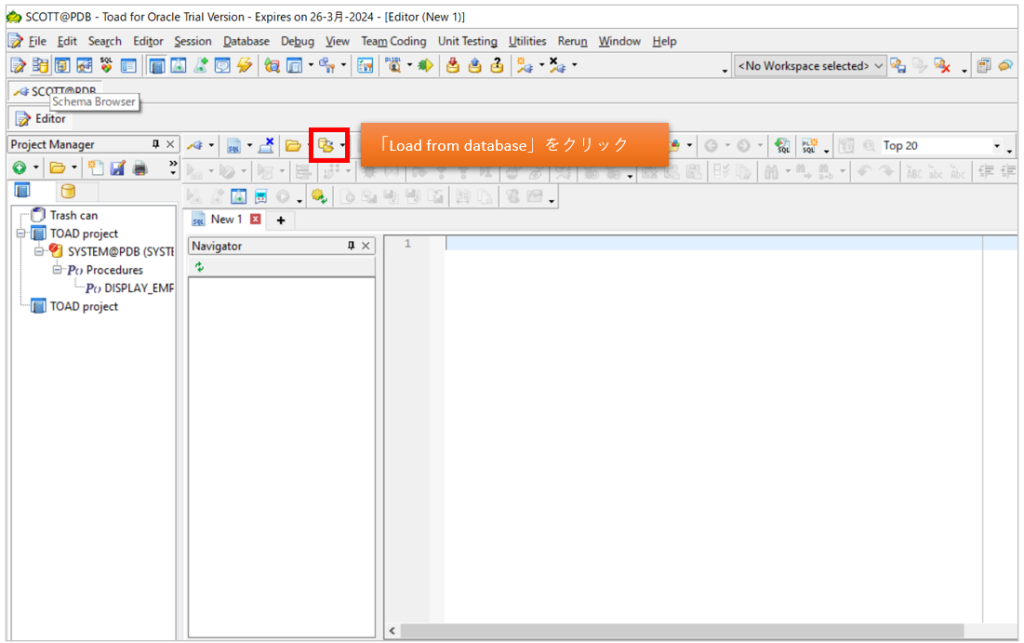Click the rollback icon with blue up arrow
This screenshot has width=1024, height=643.
click(475, 65)
